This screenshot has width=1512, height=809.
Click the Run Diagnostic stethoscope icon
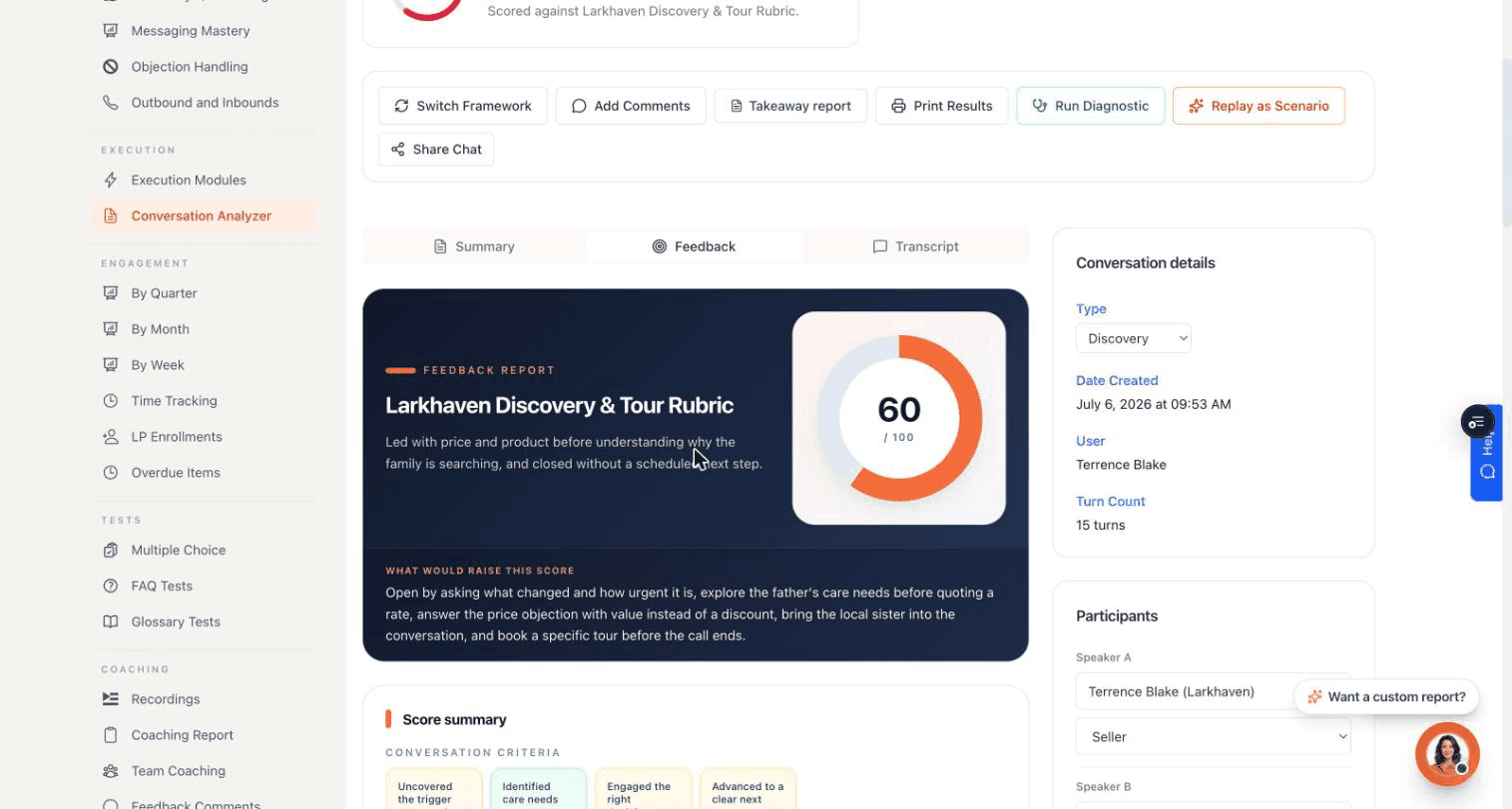pyautogui.click(x=1039, y=106)
